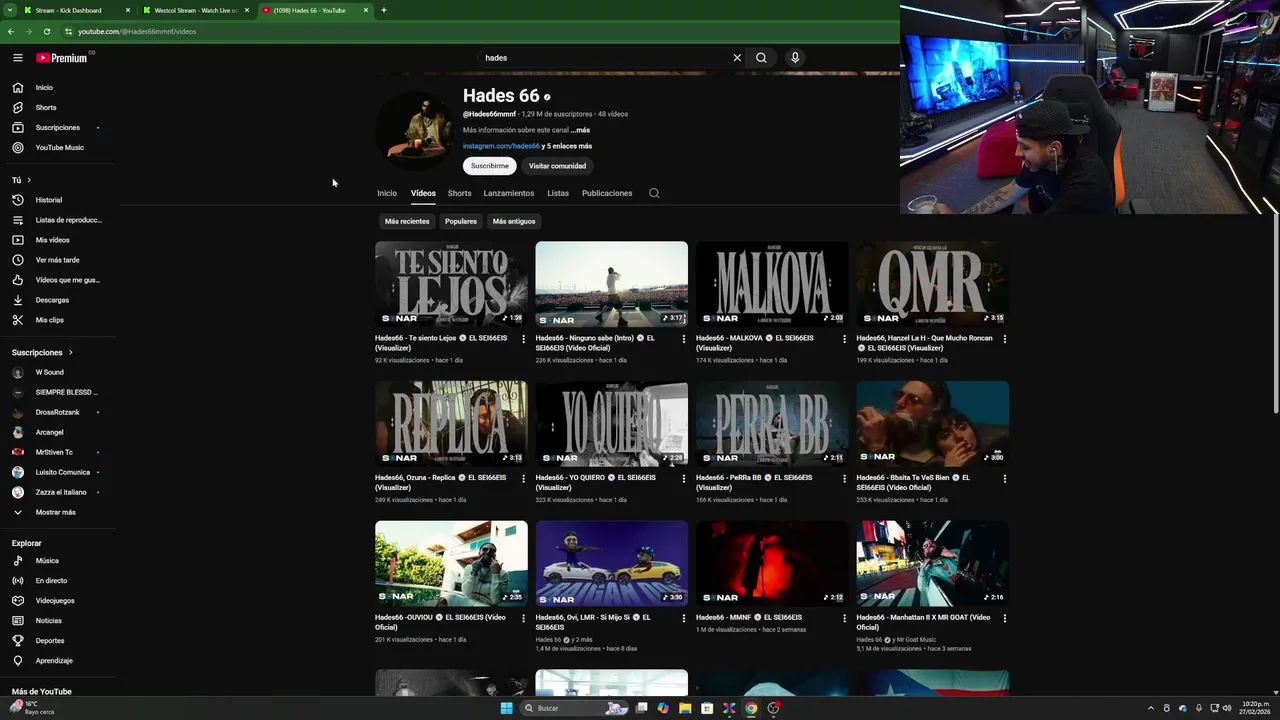Open options menu for Que Mucho Roncan
This screenshot has height=720, width=1280.
(1005, 339)
